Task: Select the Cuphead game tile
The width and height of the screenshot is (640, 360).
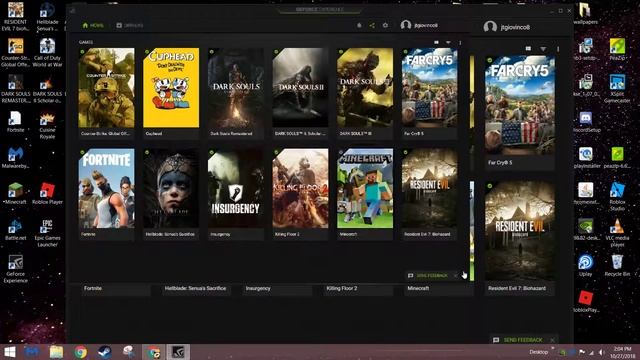Action: pos(171,93)
